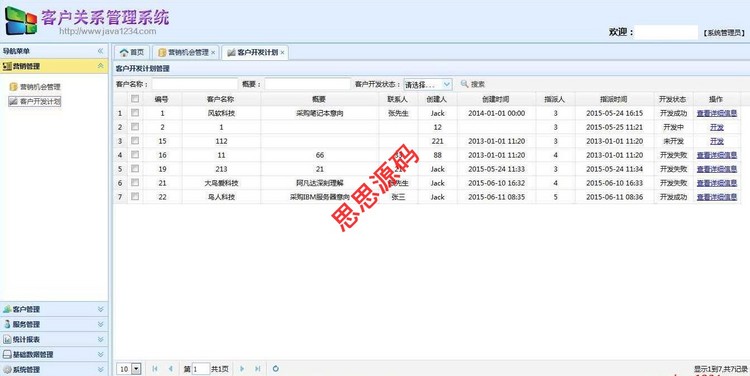Screen dimensions: 750x376
Task: Close the 营销机会管理 tab
Action: (x=213, y=53)
